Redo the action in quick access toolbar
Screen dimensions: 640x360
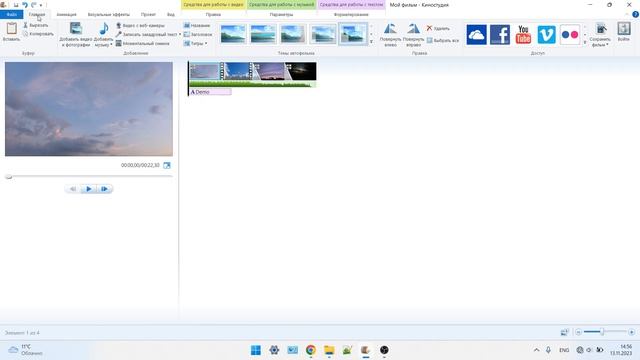34,5
